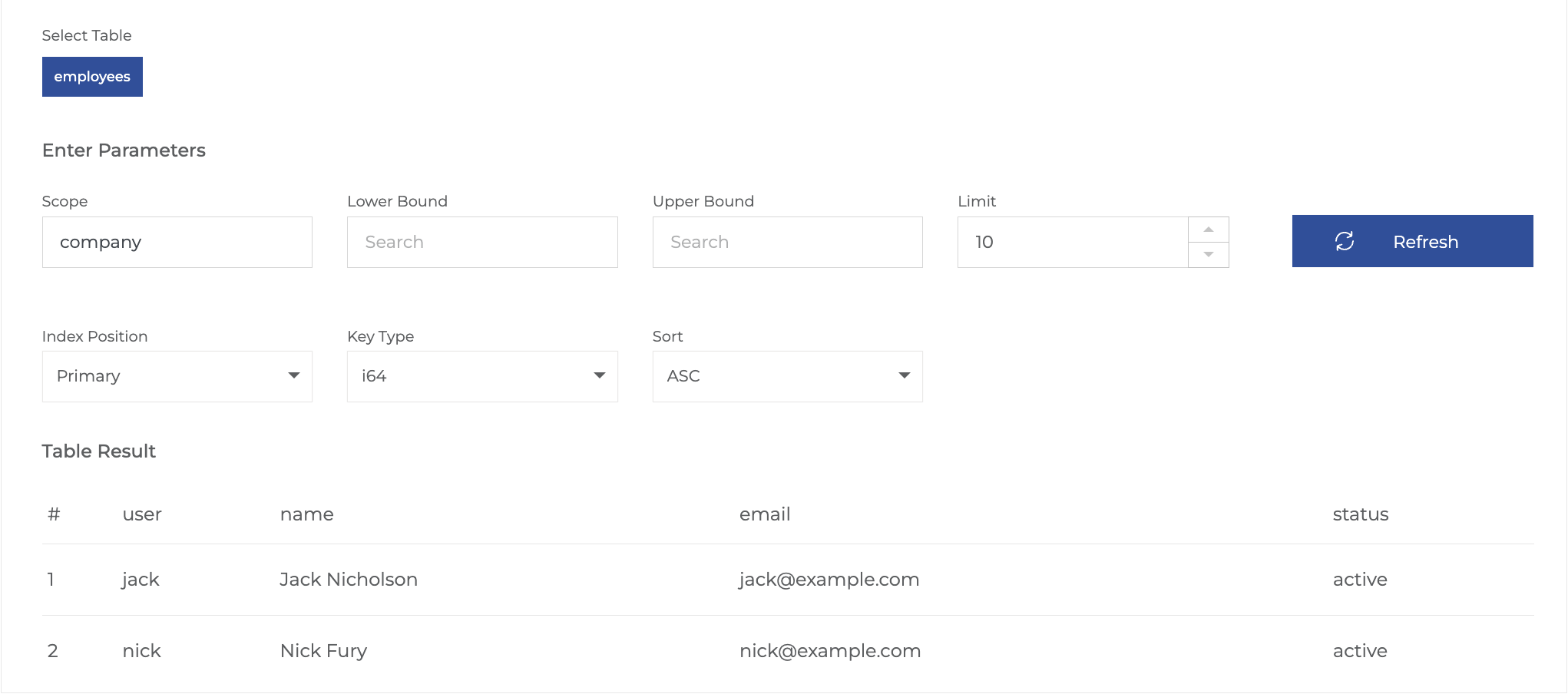Expand the Sort order dropdown
Viewport: 1568px width, 694px height.
click(x=787, y=376)
